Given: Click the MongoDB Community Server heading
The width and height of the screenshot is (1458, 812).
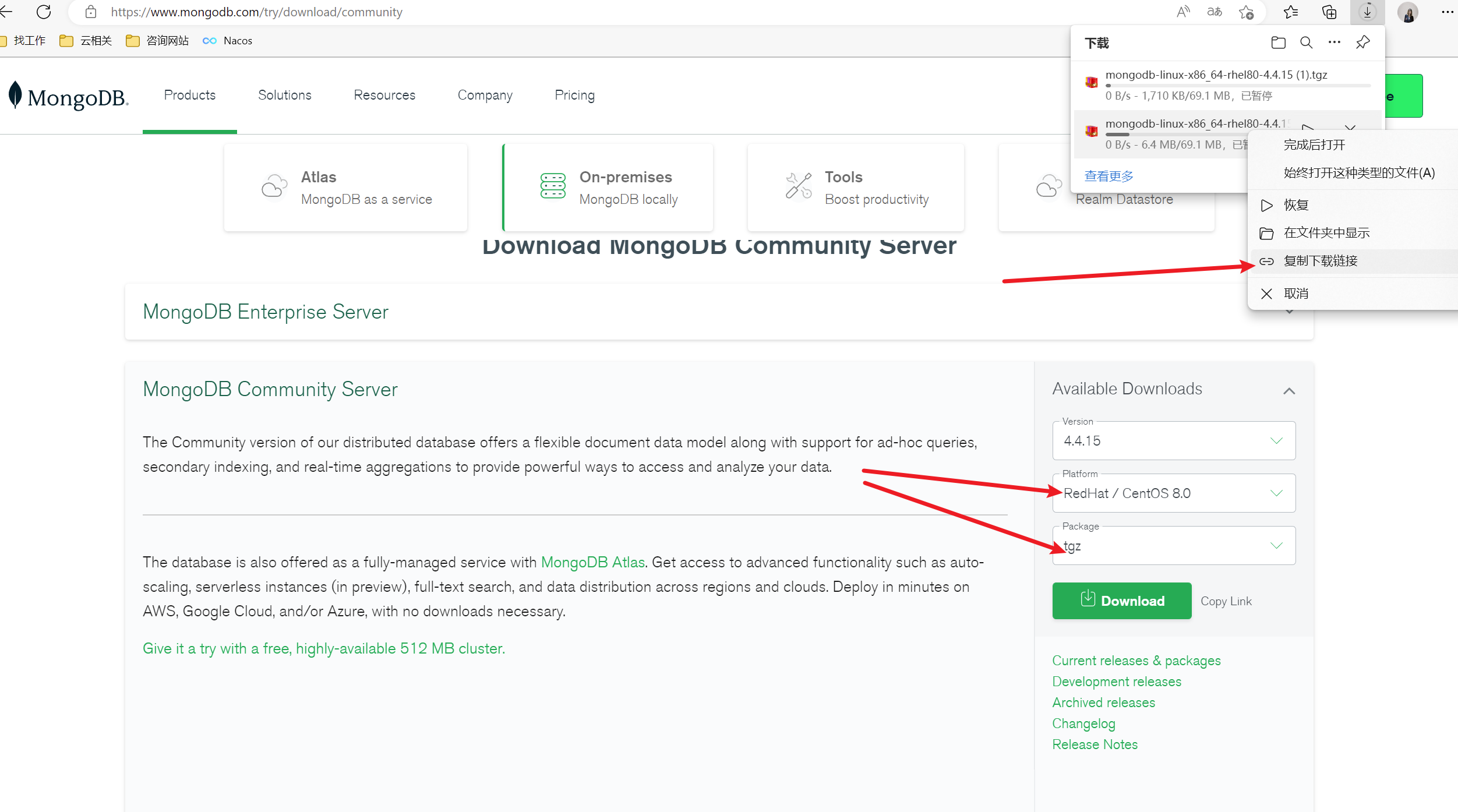Looking at the screenshot, I should pyautogui.click(x=270, y=389).
